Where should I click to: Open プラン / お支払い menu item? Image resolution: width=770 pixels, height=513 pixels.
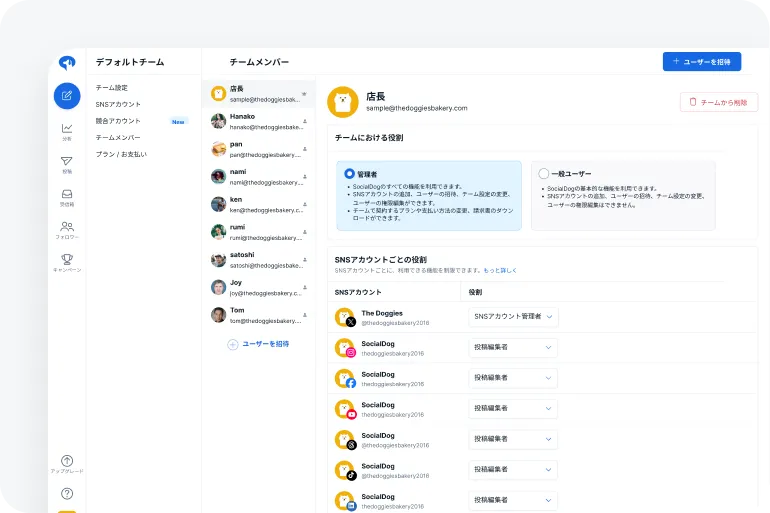[x=121, y=154]
